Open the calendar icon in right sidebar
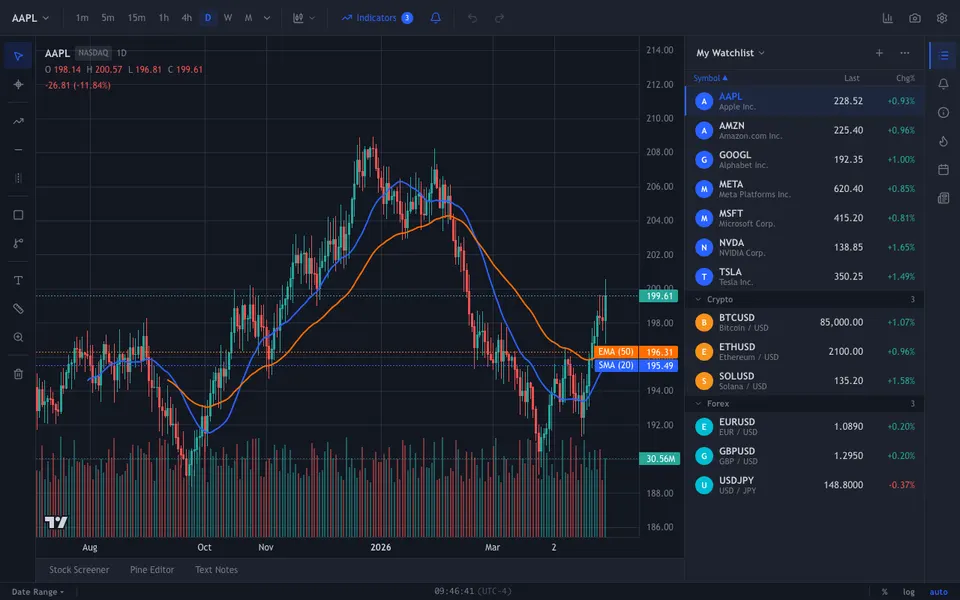This screenshot has height=600, width=960. pos(943,170)
